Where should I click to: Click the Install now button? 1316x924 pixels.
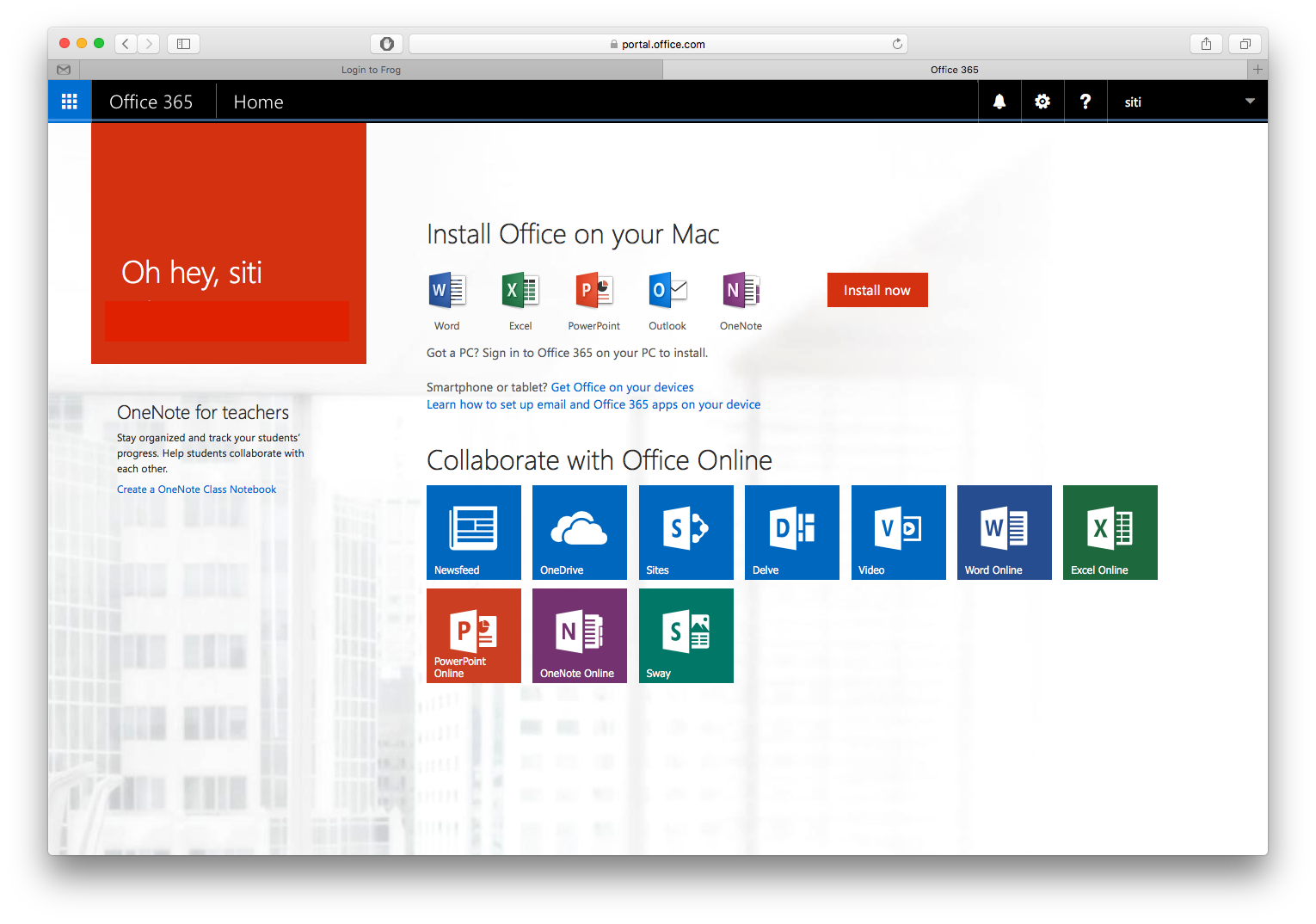pos(877,290)
